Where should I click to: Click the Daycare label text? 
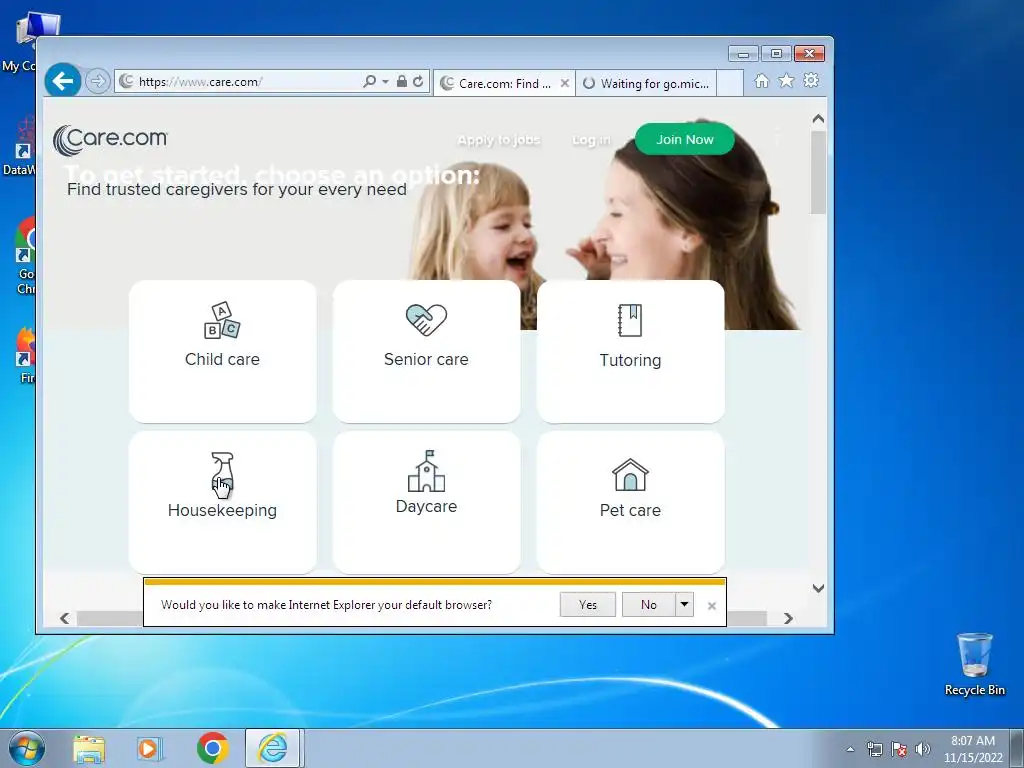click(426, 507)
